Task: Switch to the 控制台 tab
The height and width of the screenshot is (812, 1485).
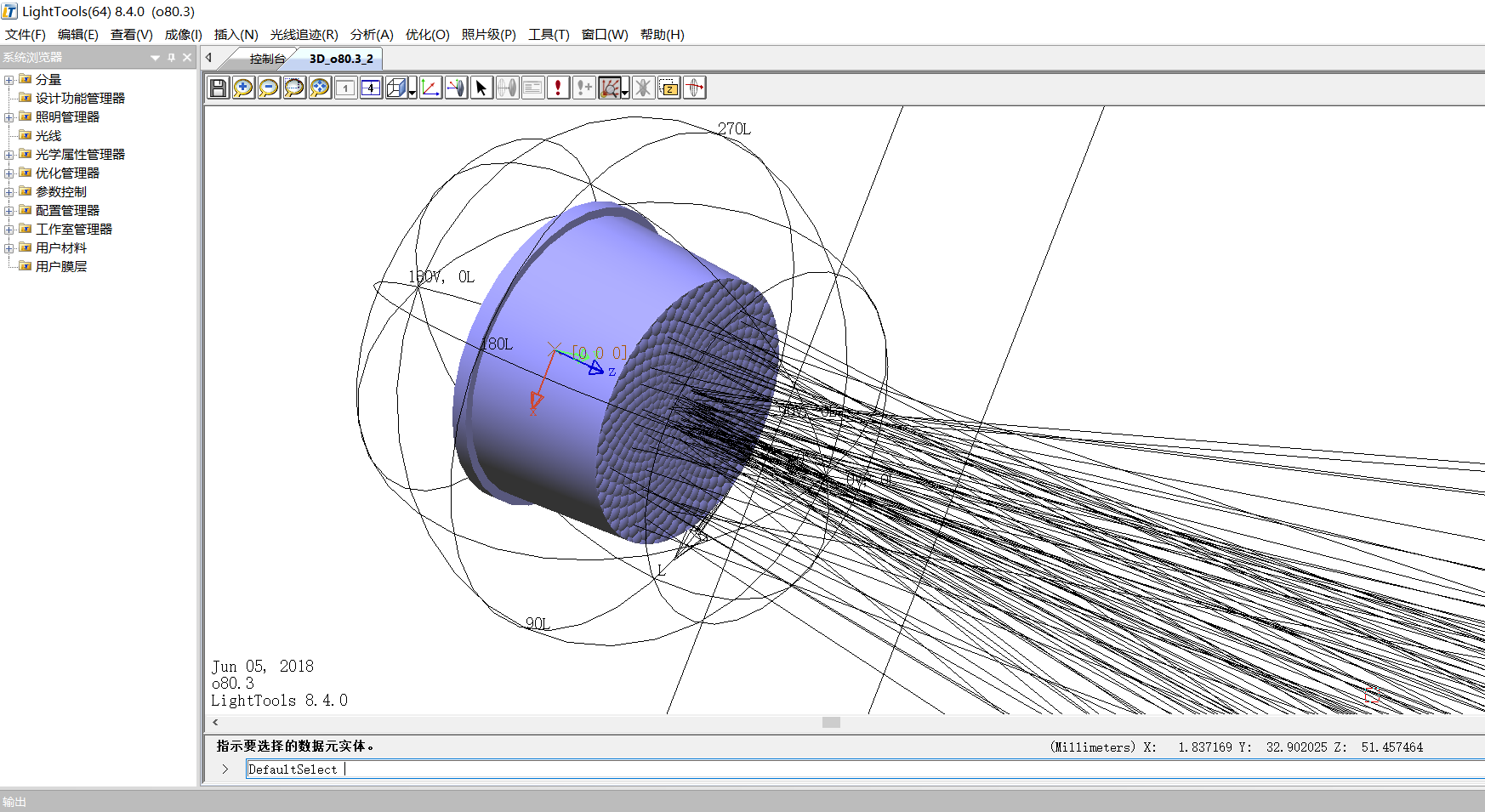Action: [267, 59]
